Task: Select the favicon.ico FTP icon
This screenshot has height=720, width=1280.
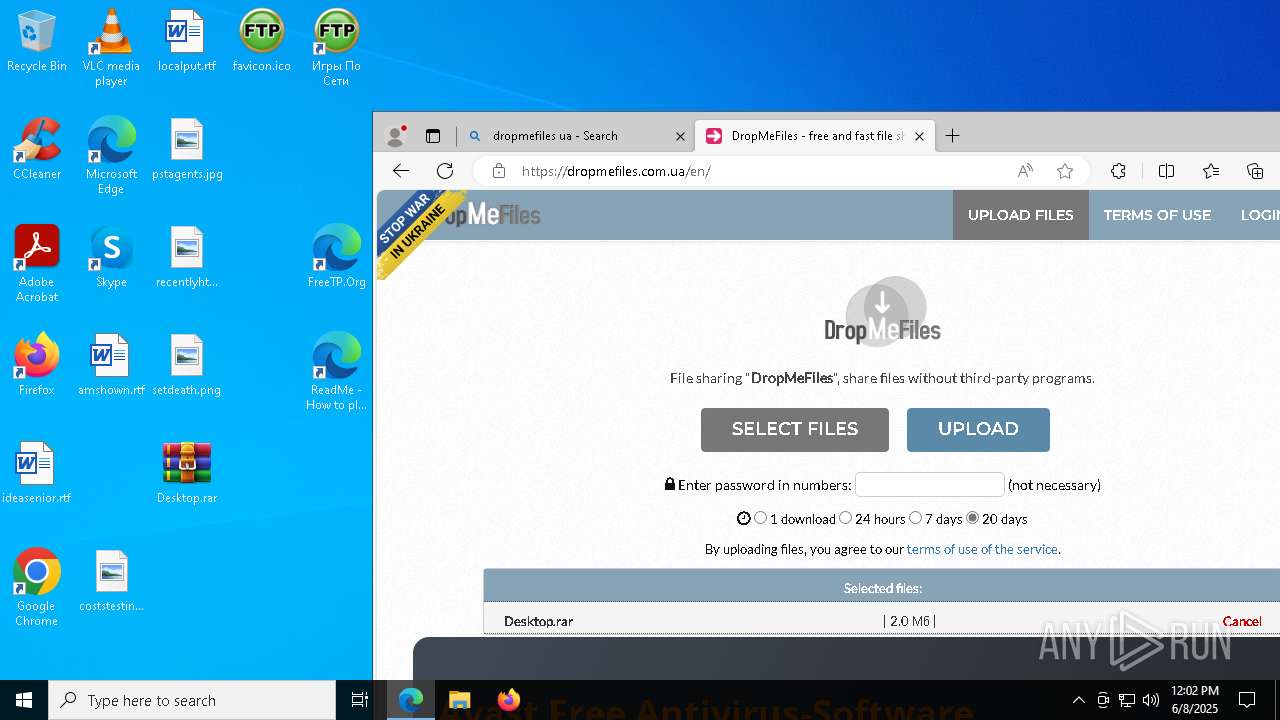Action: pyautogui.click(x=262, y=40)
